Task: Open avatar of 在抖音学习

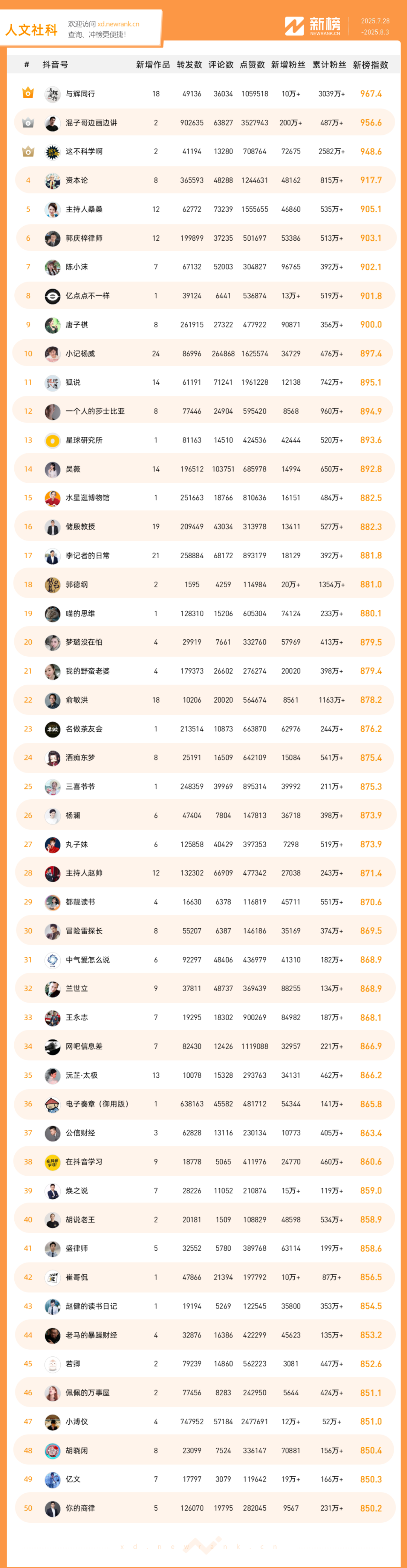Action: (x=52, y=1161)
